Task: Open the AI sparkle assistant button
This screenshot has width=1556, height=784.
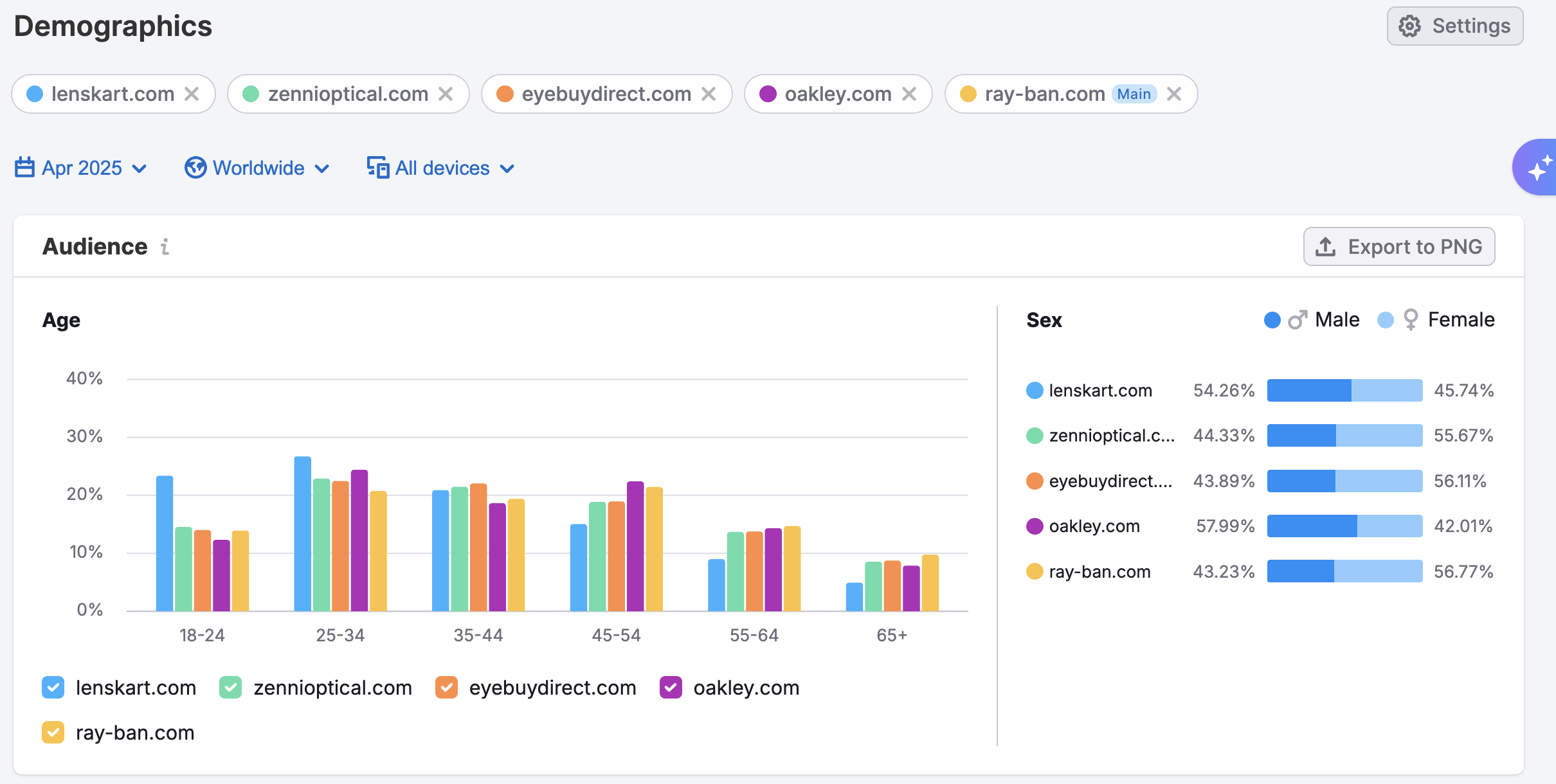Action: pos(1538,168)
